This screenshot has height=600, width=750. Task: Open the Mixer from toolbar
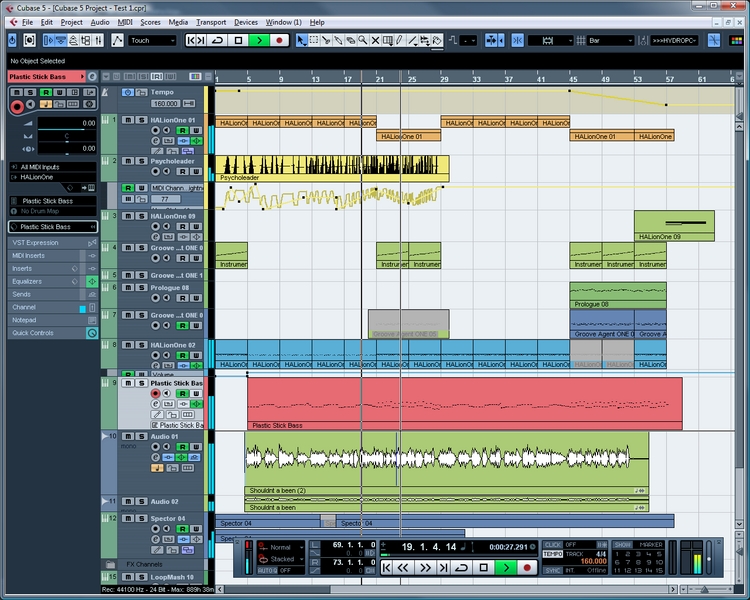click(x=98, y=41)
